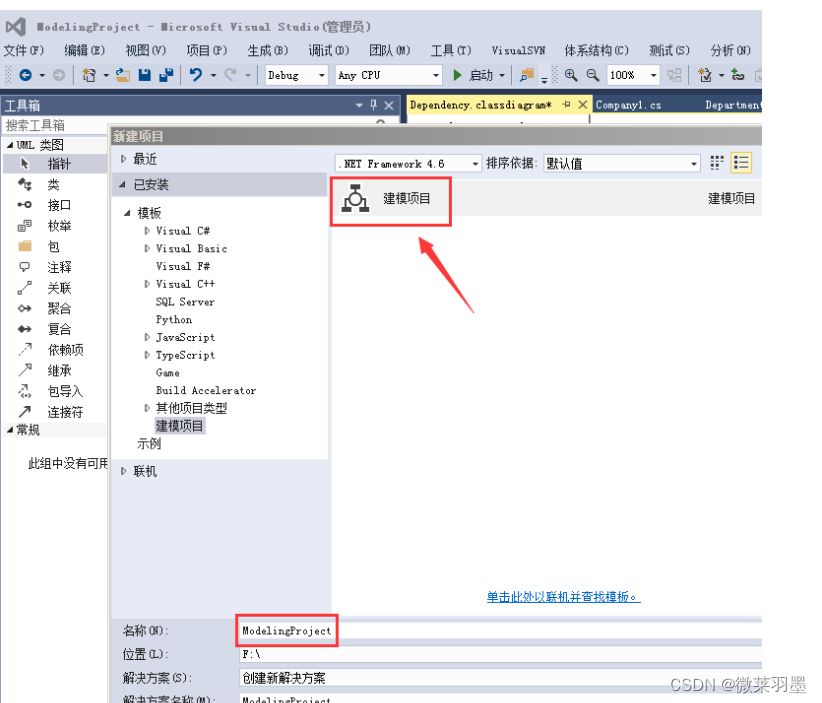The image size is (822, 703).
Task: Select Build Accelerator template category
Action: point(206,391)
